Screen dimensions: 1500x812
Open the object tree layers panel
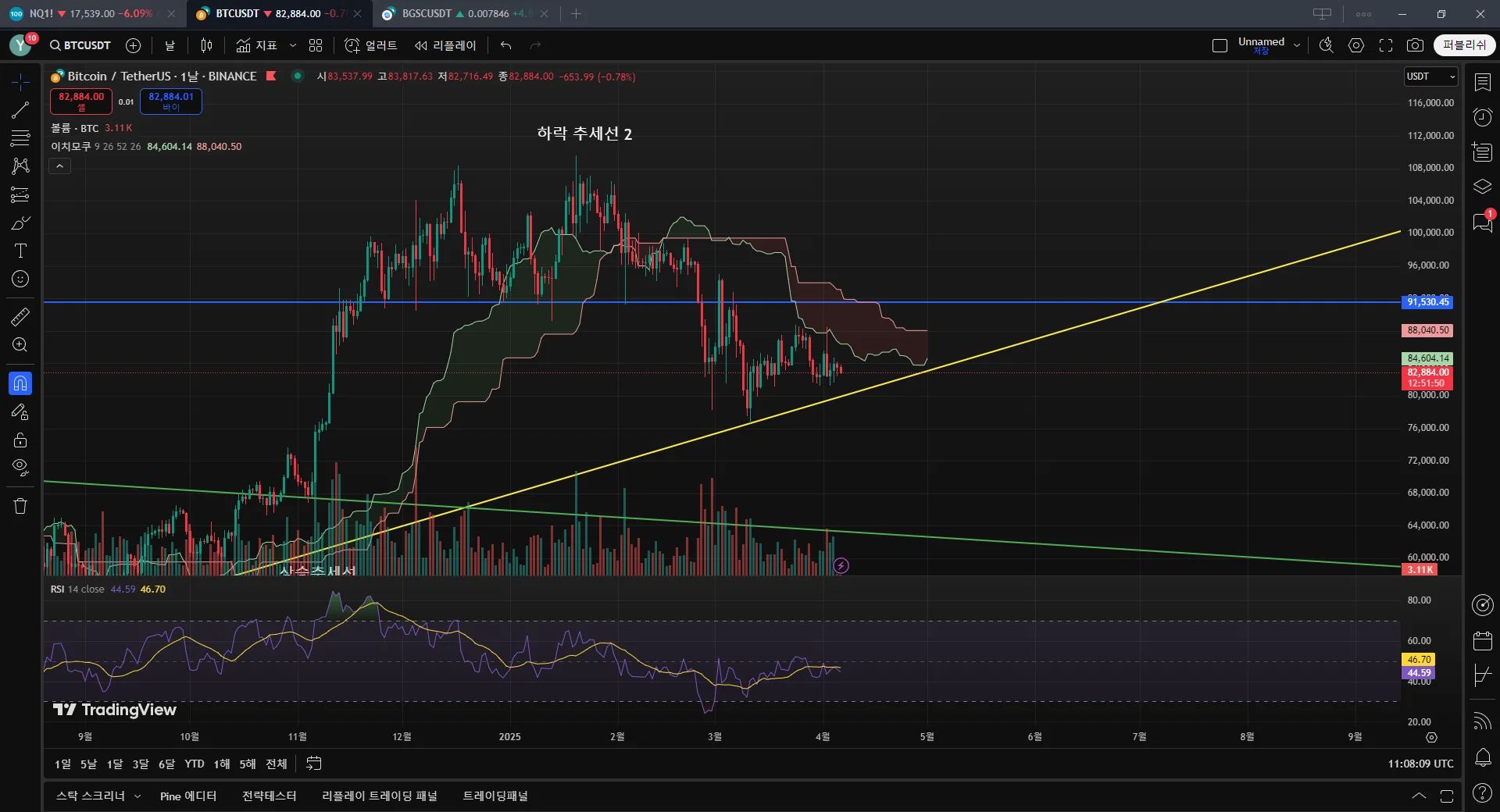pos(1482,187)
